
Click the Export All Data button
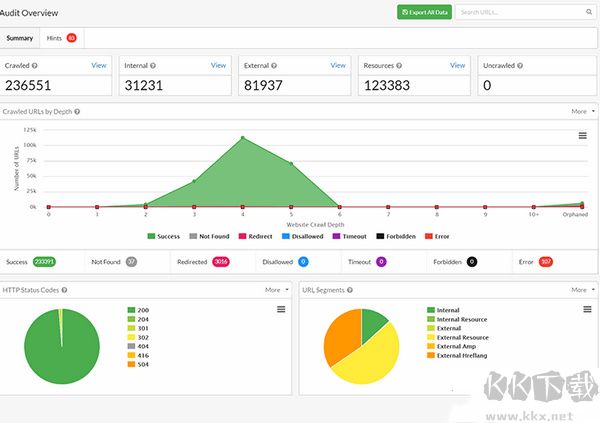(x=423, y=12)
